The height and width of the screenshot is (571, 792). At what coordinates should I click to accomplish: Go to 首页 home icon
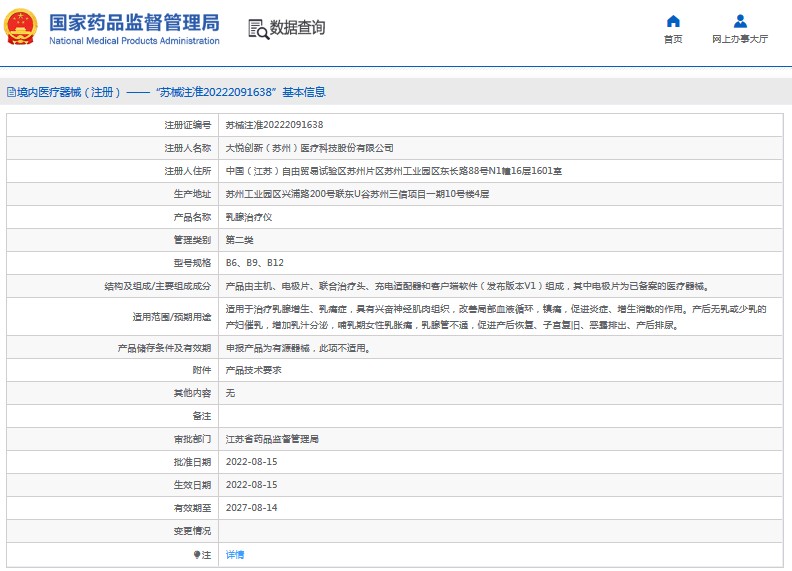(673, 21)
